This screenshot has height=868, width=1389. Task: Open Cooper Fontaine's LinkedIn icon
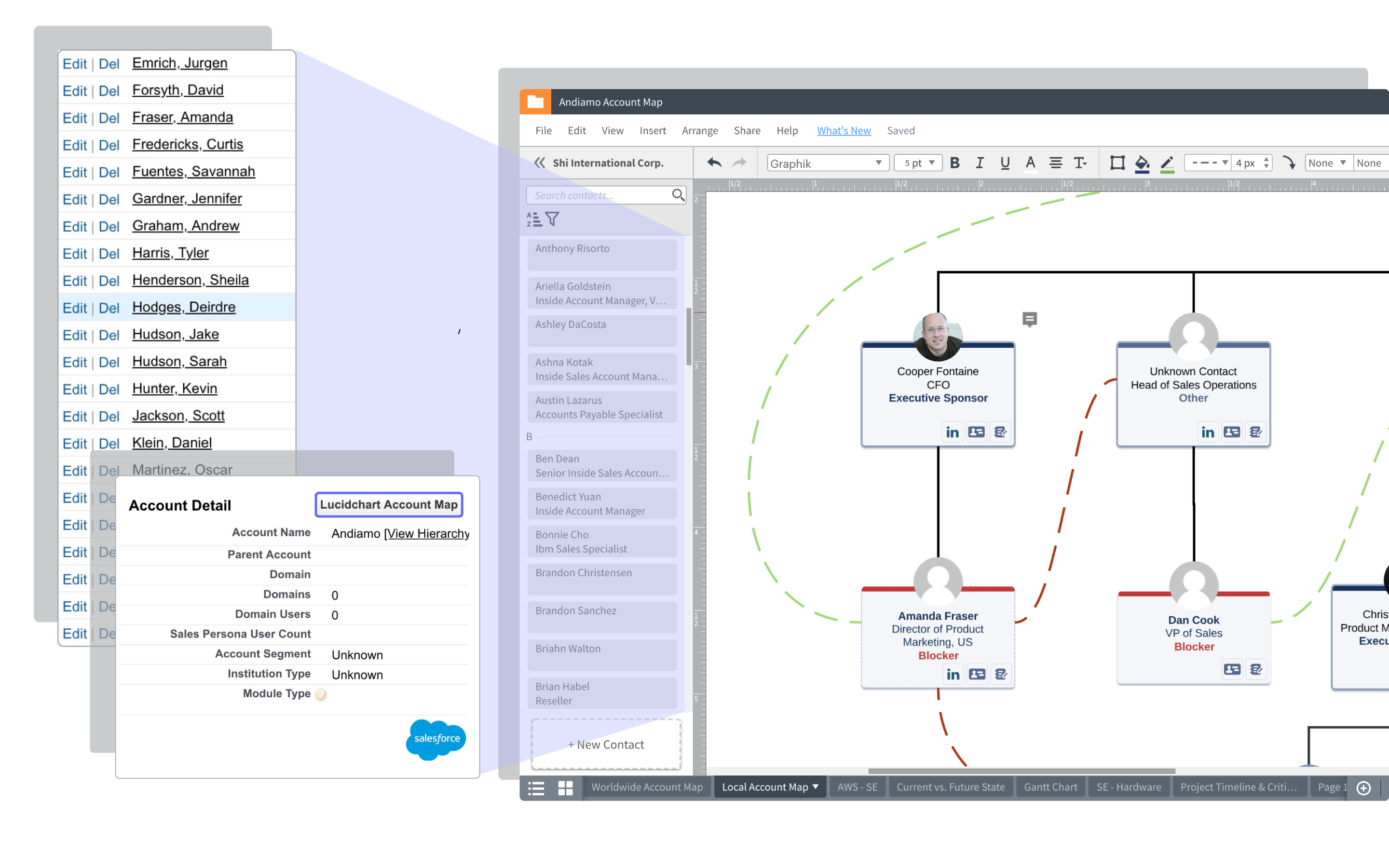point(952,432)
